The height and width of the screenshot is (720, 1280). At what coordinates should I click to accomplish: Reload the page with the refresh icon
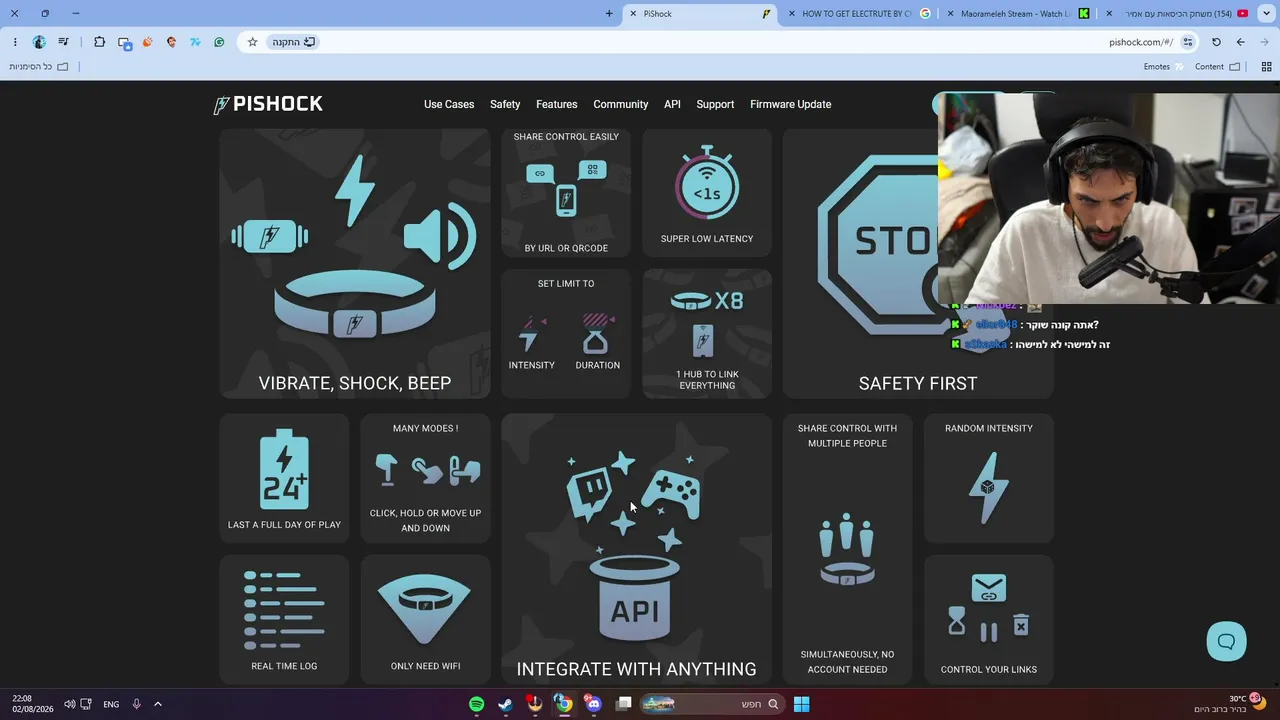1216,42
